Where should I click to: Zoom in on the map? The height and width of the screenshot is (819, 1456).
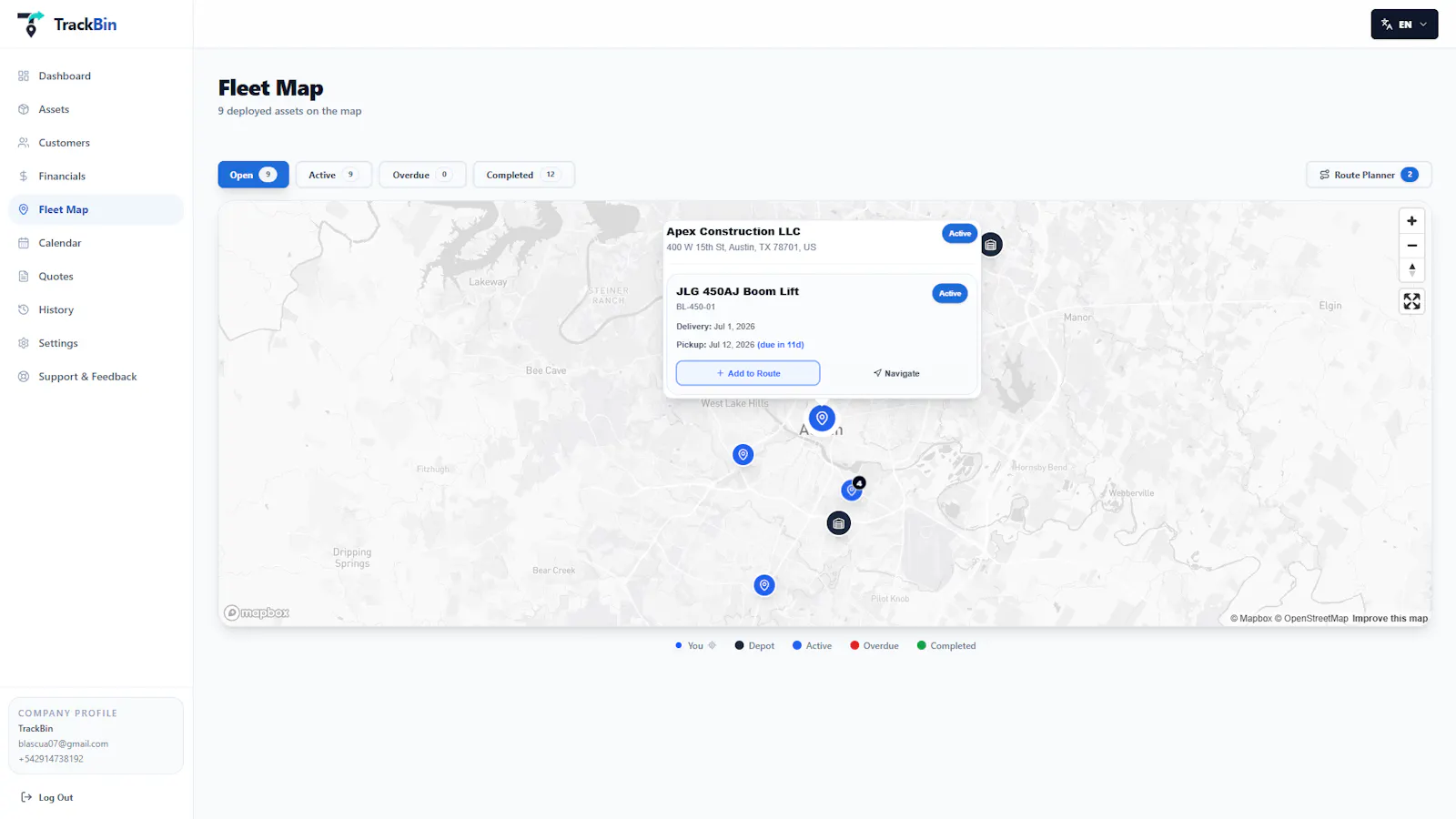[1411, 221]
